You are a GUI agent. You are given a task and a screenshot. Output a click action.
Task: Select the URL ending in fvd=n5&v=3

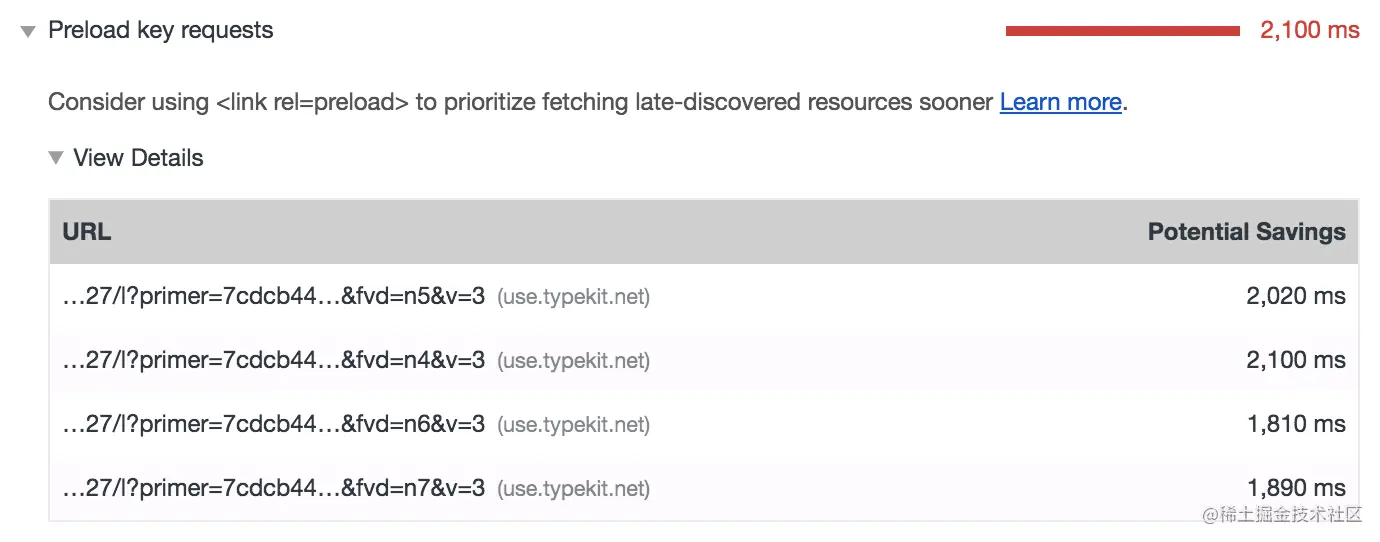point(273,296)
